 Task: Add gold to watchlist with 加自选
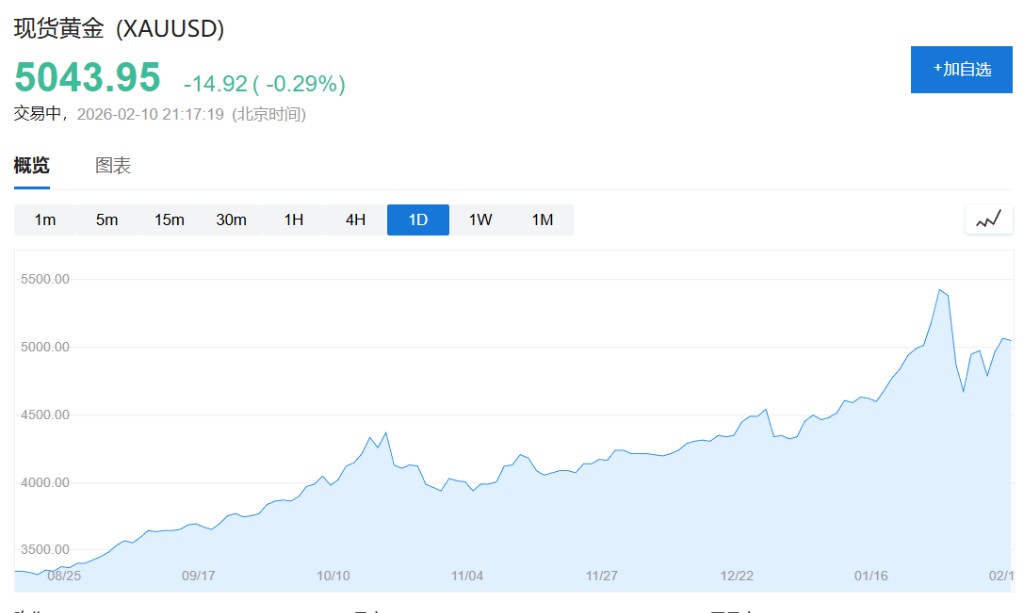click(961, 69)
